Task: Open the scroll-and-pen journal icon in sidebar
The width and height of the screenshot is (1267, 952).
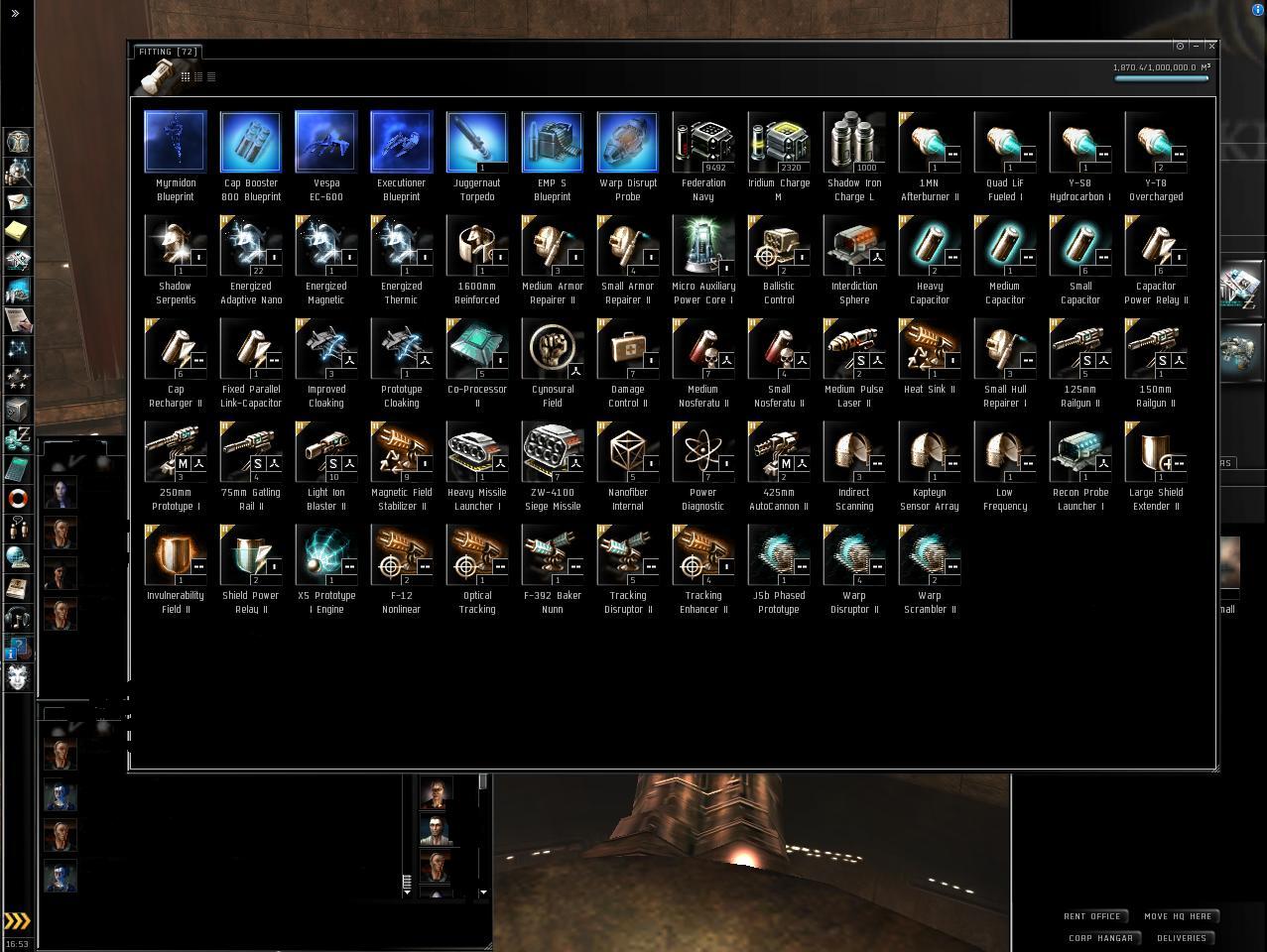Action: pyautogui.click(x=18, y=319)
